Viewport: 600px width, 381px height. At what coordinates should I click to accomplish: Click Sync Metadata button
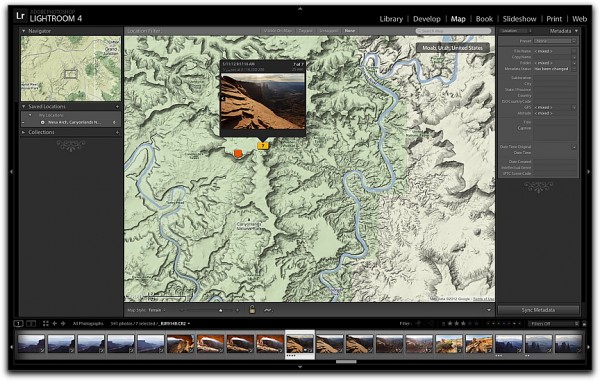(x=538, y=310)
